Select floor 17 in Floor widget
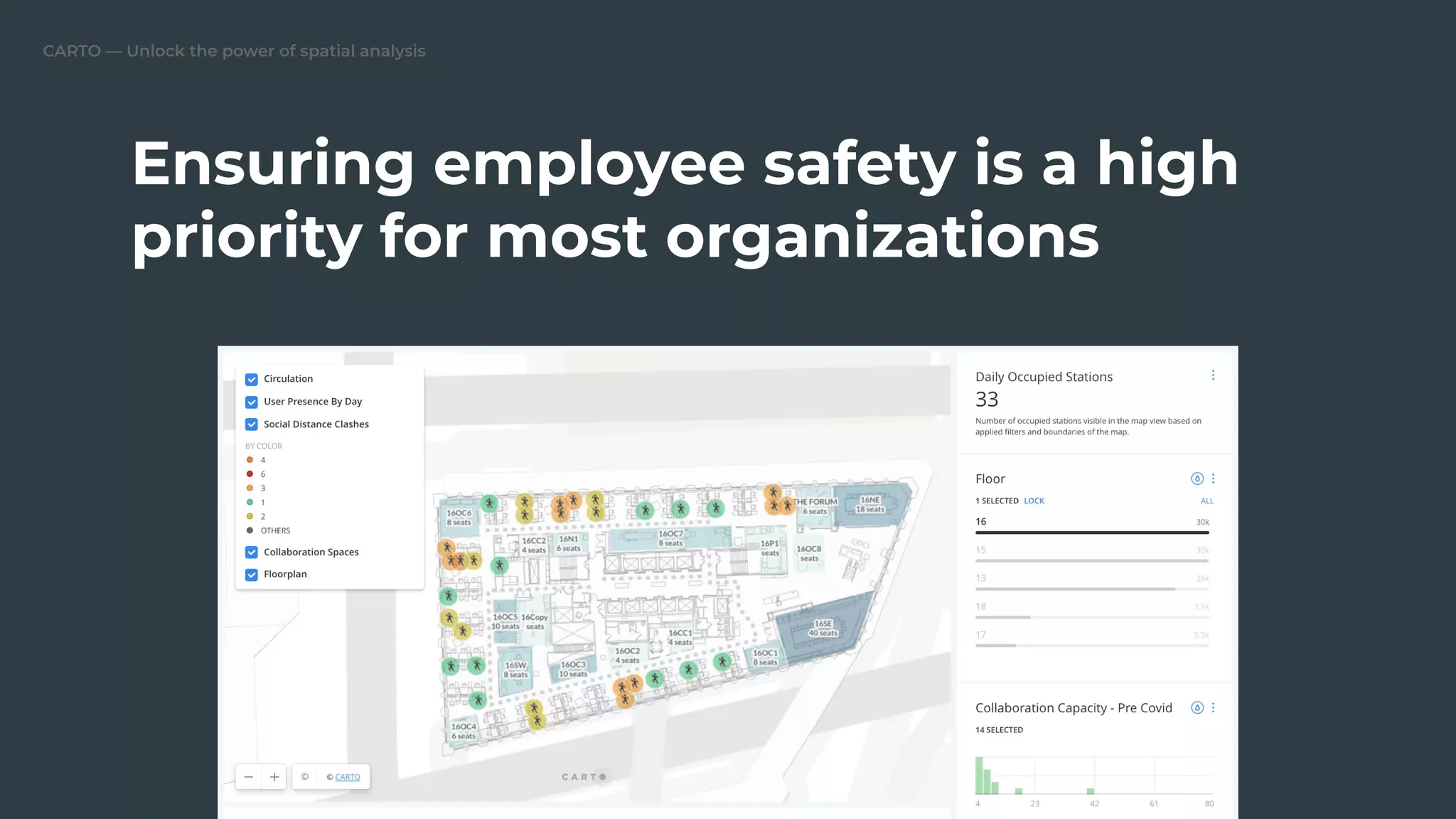 pos(1092,640)
